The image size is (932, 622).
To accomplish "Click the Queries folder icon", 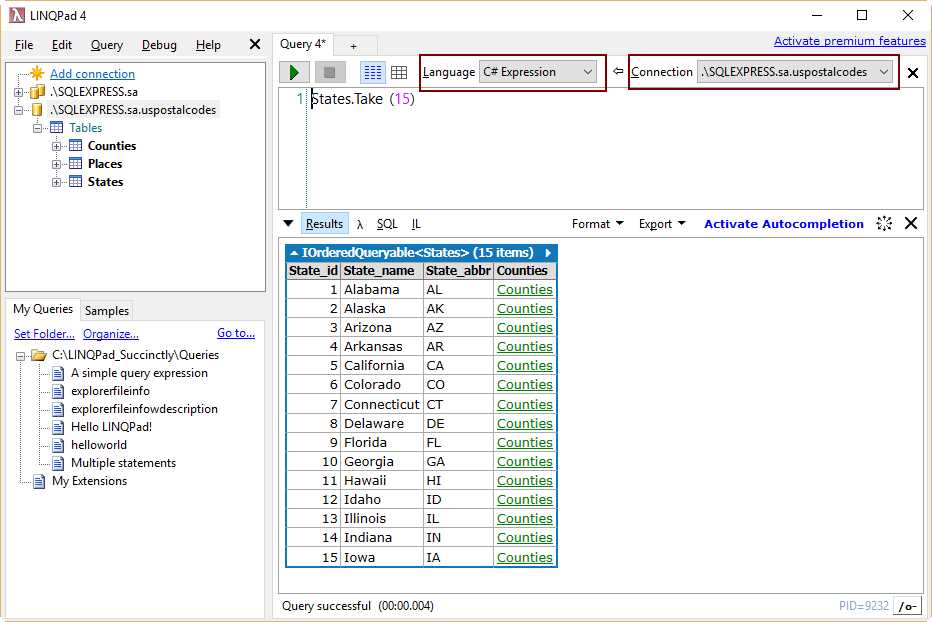I will point(39,356).
